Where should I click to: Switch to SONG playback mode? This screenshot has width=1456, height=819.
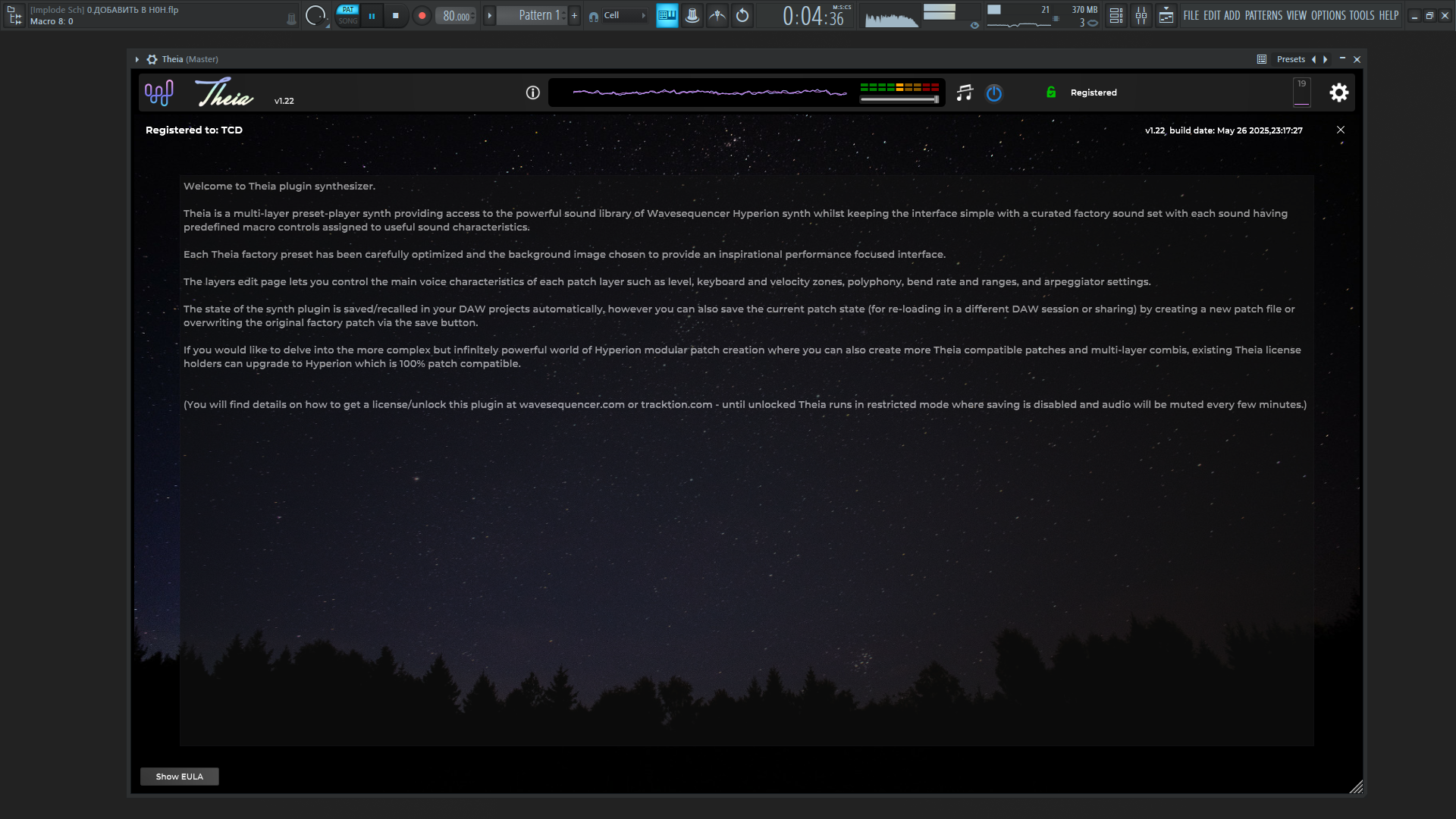348,21
